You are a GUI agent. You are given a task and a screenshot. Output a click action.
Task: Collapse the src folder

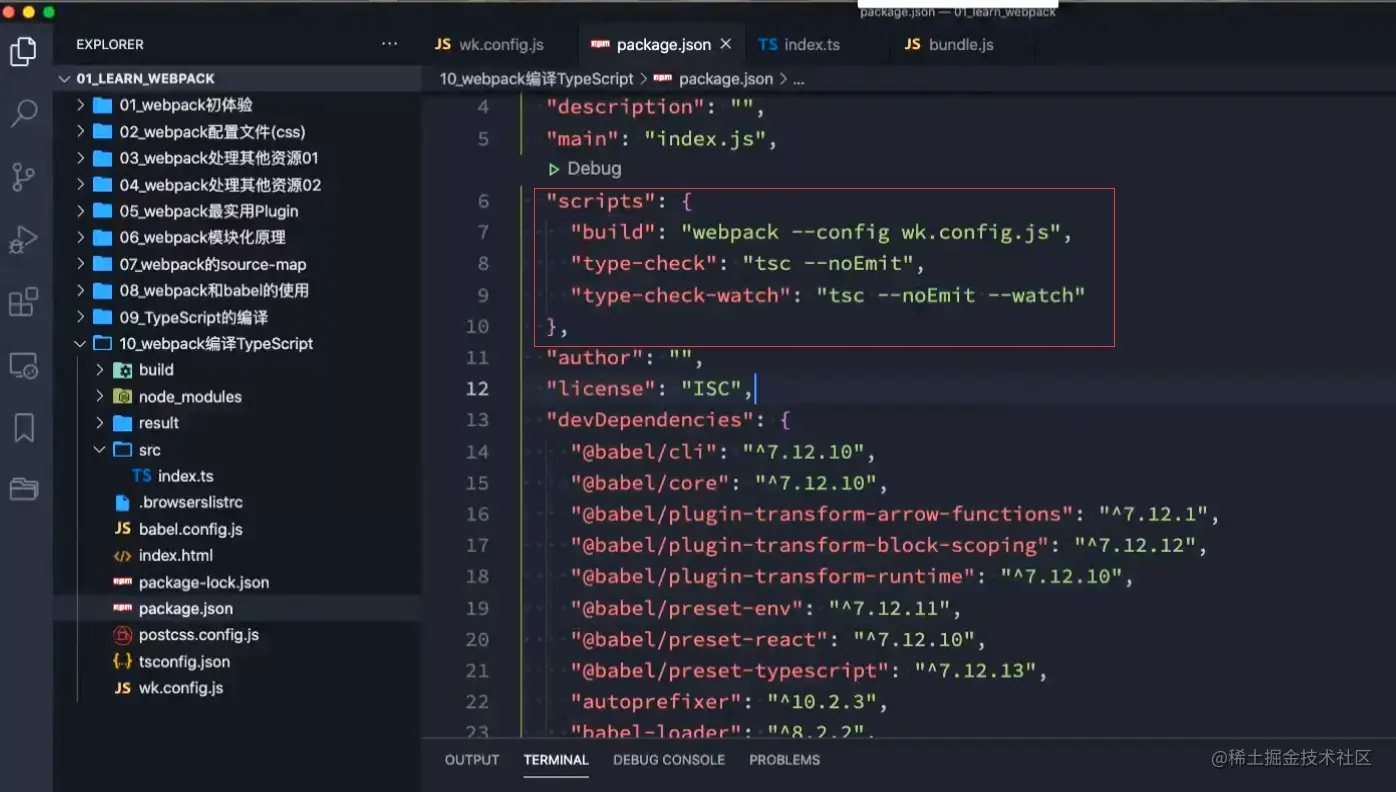pos(237,450)
